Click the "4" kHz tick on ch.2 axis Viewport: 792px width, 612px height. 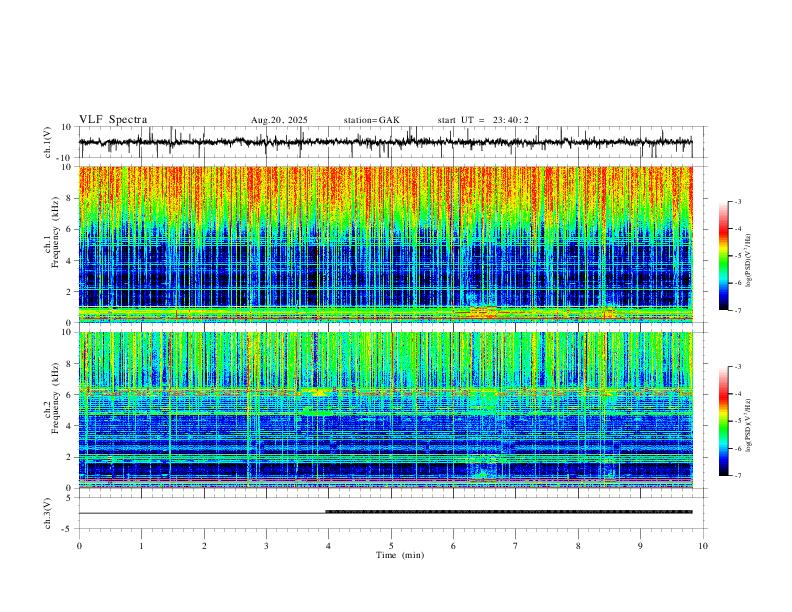click(69, 426)
